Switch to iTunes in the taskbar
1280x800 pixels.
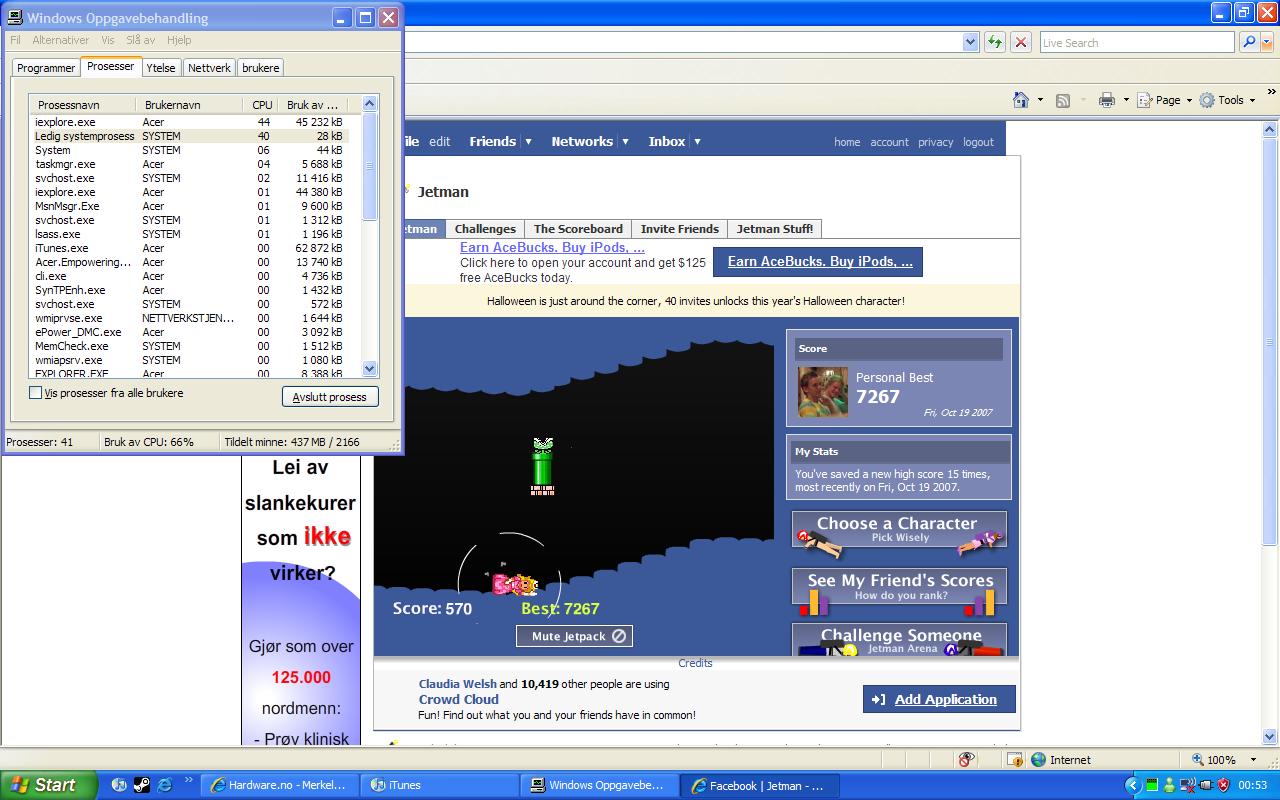pos(438,785)
